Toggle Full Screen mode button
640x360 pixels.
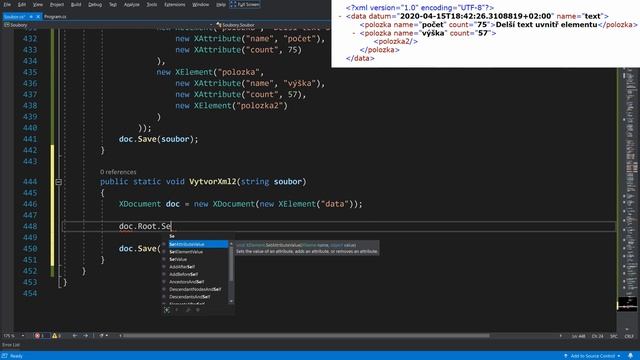point(245,4)
